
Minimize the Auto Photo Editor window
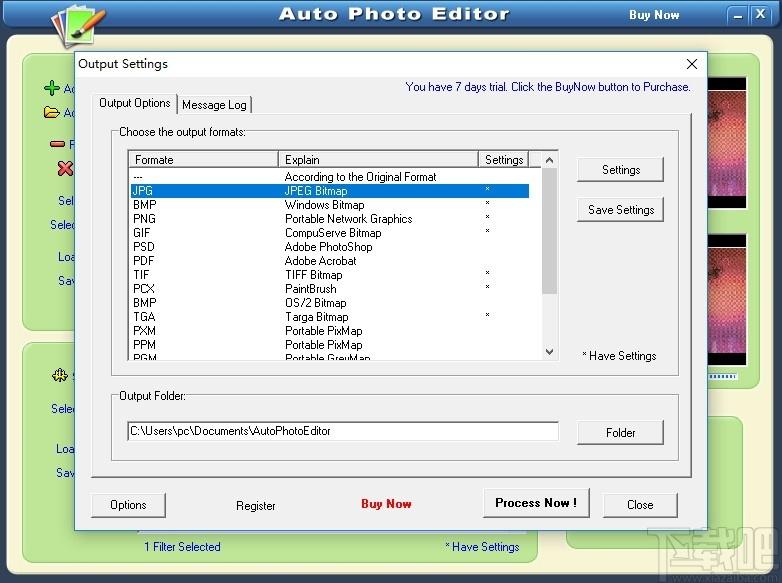coord(738,15)
